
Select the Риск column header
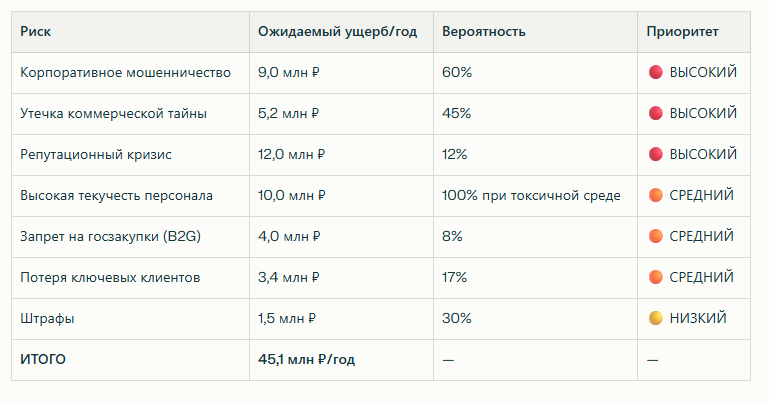(x=36, y=32)
